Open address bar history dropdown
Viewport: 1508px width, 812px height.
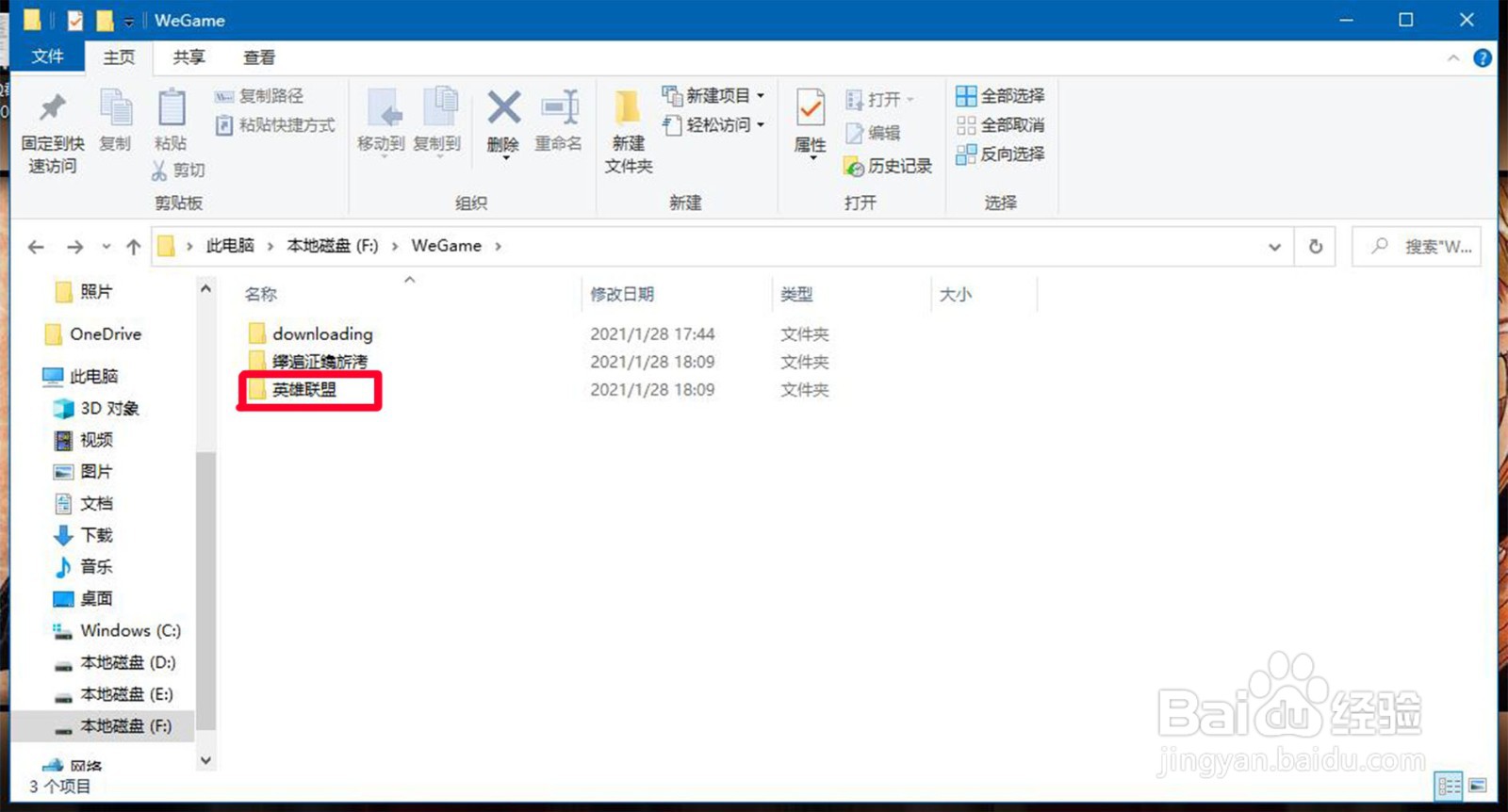click(x=1274, y=247)
